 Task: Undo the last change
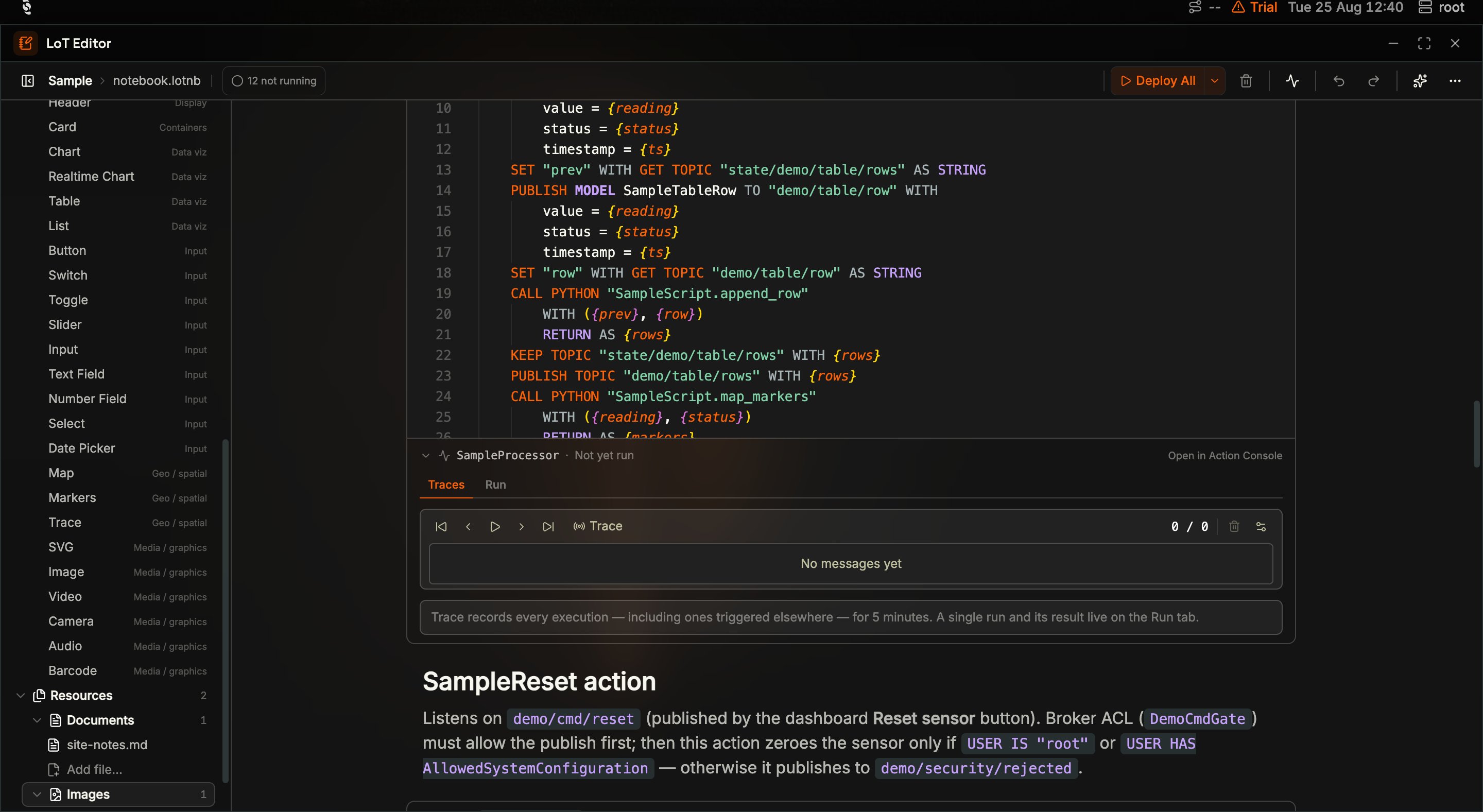1338,80
